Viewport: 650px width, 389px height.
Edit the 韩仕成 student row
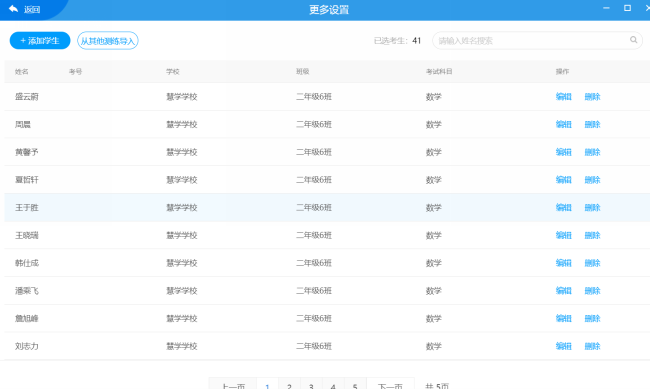click(563, 263)
